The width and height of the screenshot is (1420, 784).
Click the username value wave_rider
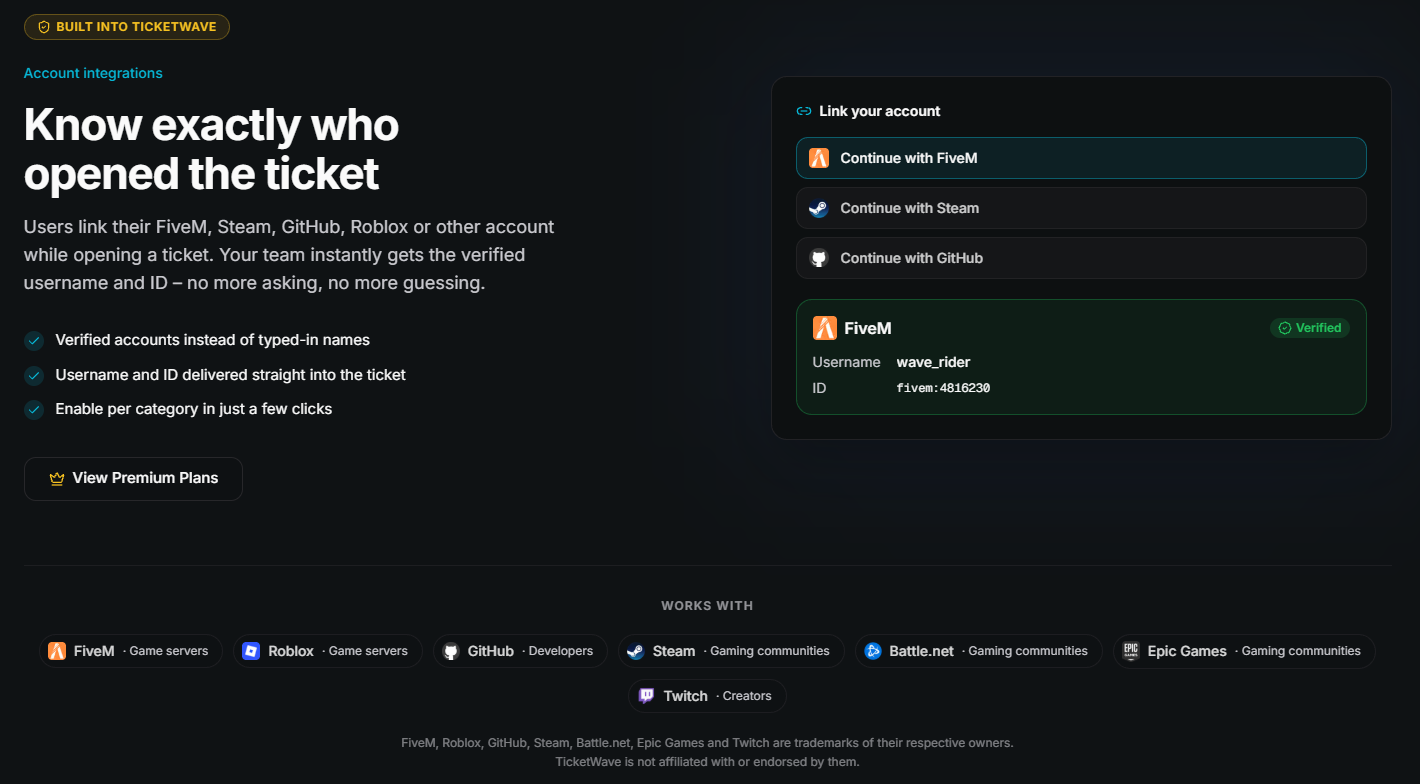[934, 362]
